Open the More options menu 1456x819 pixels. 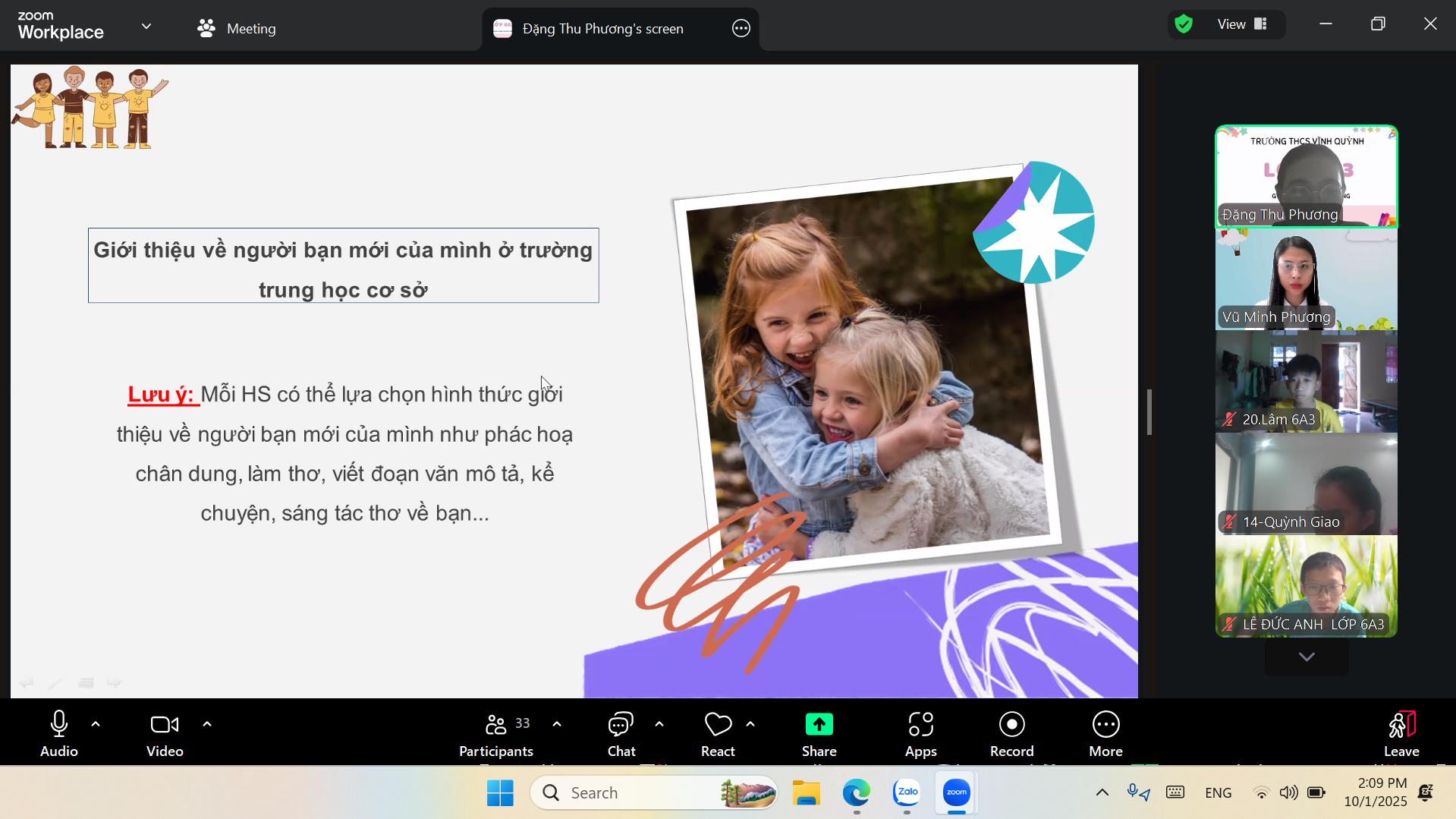[1105, 733]
